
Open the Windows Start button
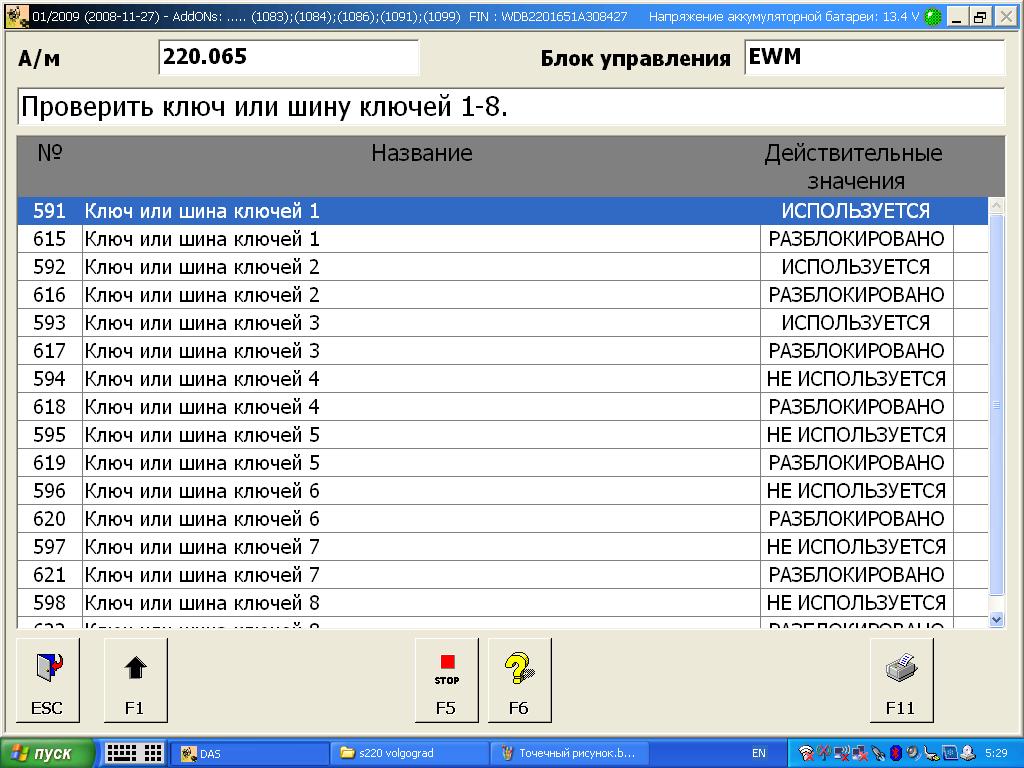point(46,753)
